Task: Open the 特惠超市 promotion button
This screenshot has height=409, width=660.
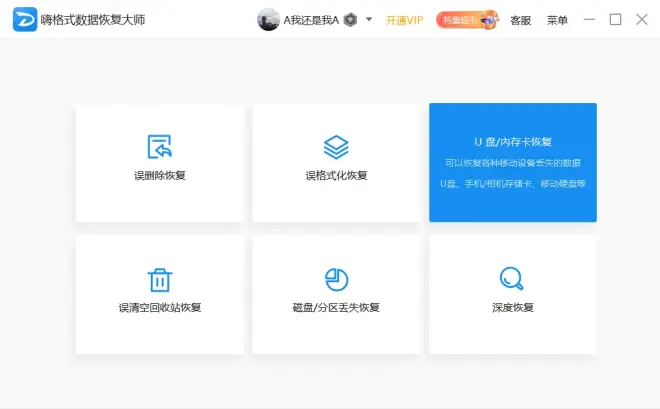Action: pos(467,20)
